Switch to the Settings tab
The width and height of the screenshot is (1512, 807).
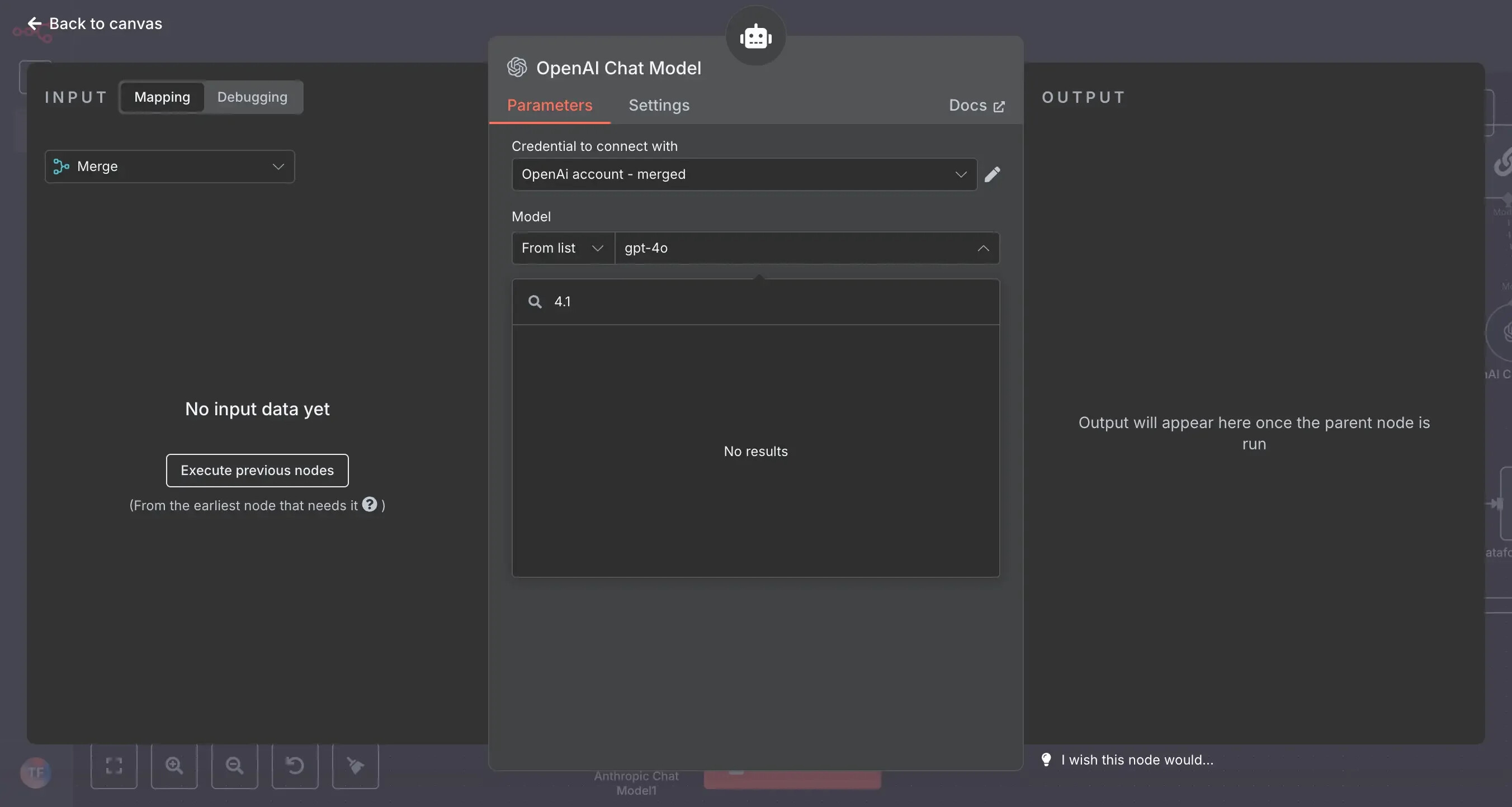(659, 105)
